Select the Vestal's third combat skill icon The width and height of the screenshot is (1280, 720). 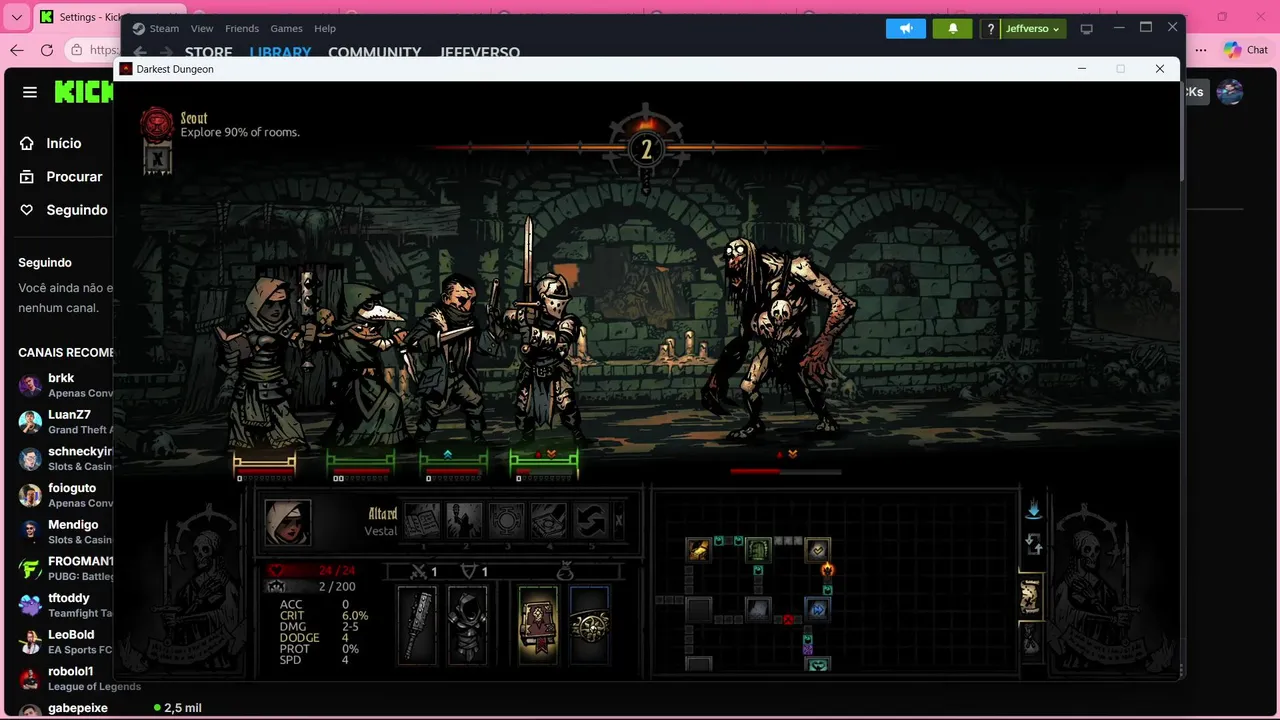[x=507, y=520]
